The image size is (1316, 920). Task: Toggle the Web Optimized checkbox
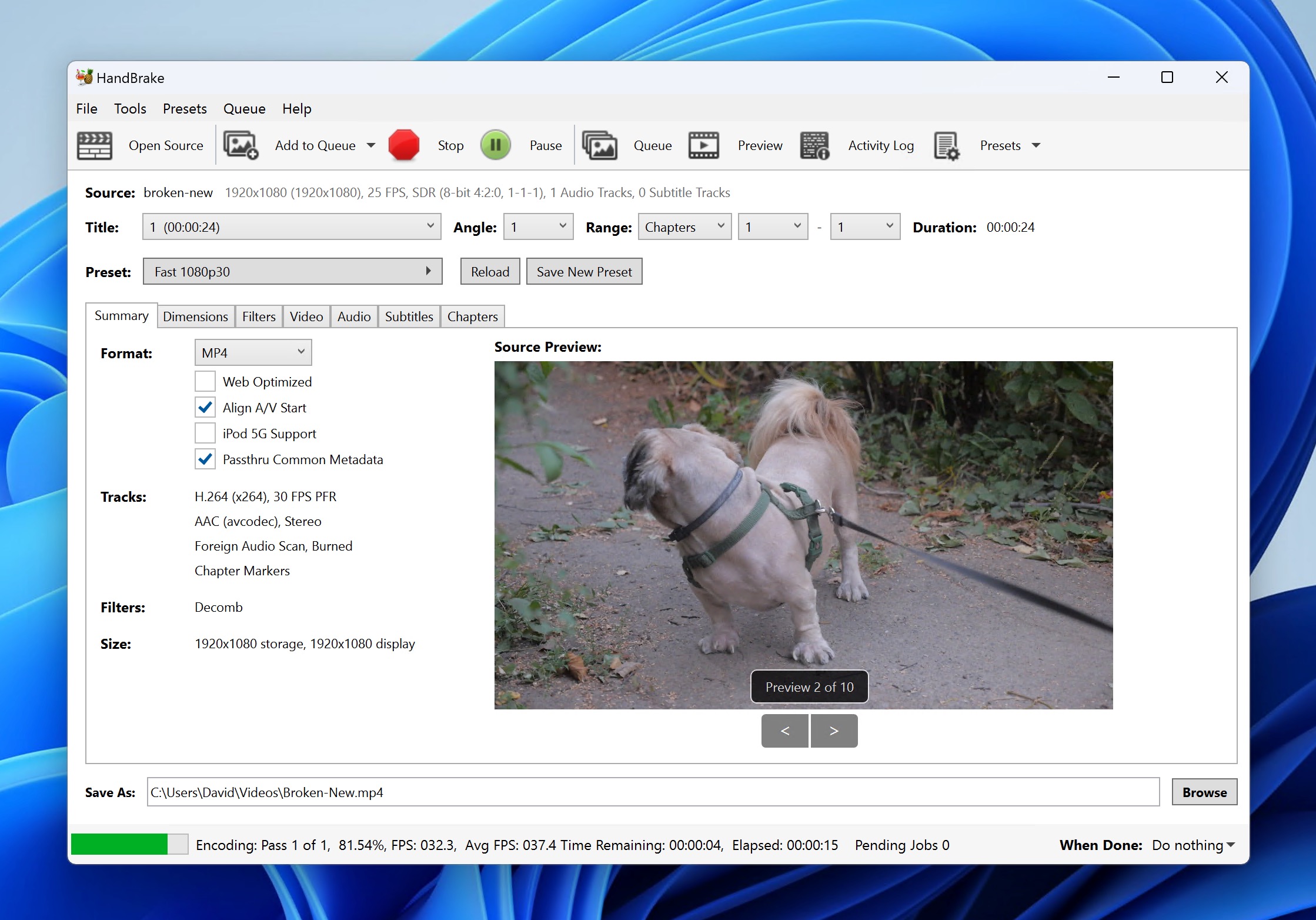206,382
